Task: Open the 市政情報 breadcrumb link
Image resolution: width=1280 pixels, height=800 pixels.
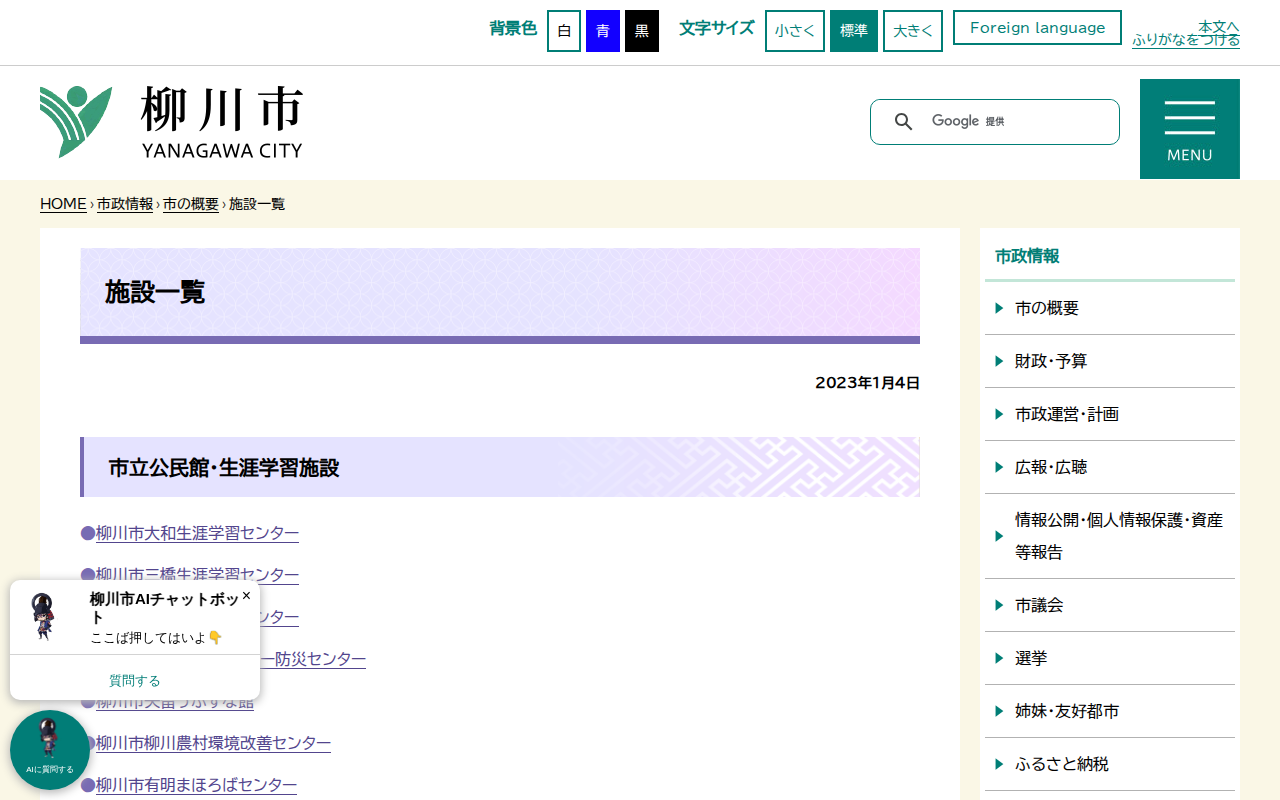Action: click(x=123, y=203)
